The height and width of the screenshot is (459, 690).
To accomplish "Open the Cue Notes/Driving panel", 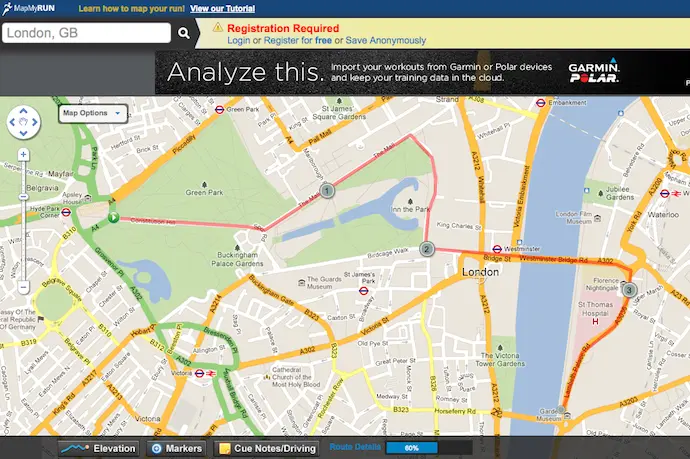I will click(267, 448).
